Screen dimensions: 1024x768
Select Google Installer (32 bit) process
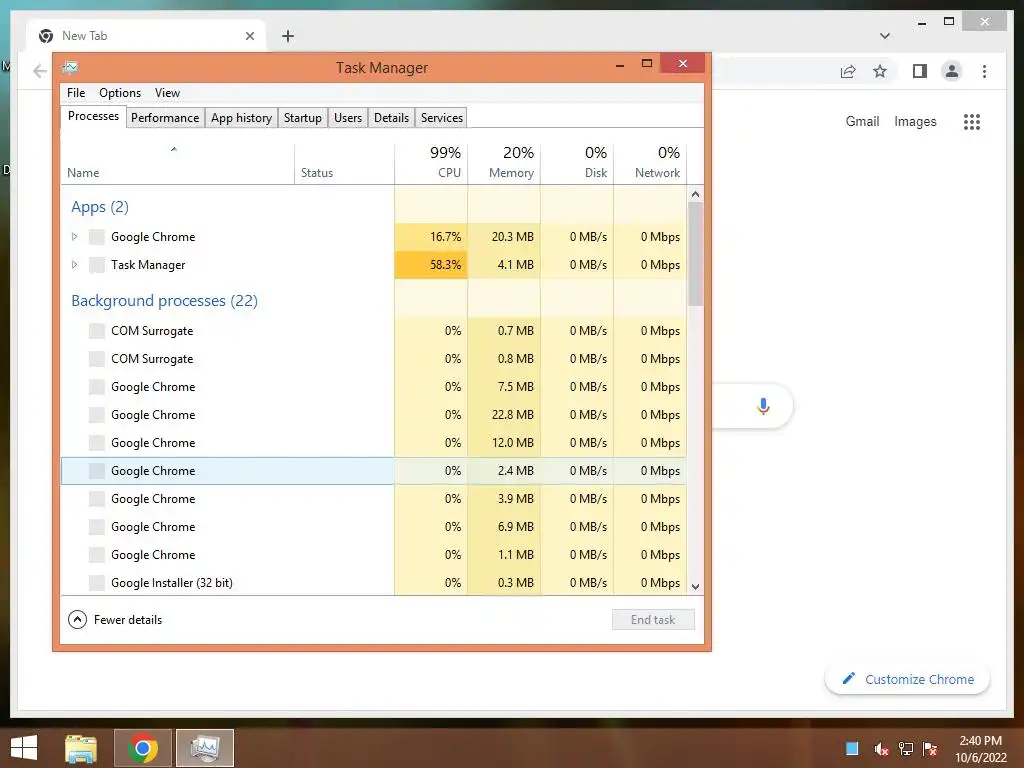374,583
